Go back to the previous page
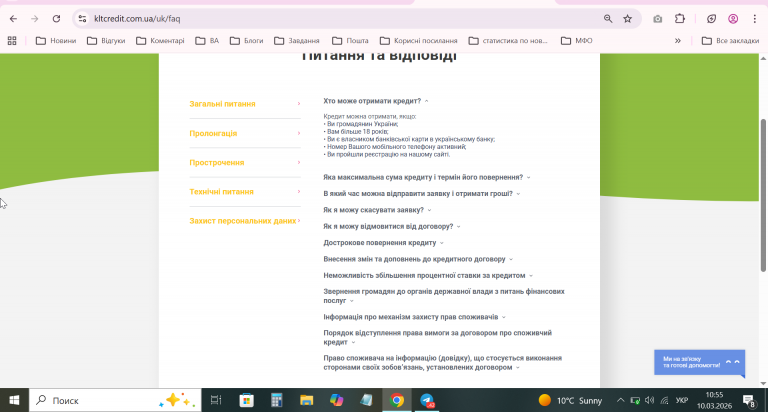 click(x=13, y=19)
